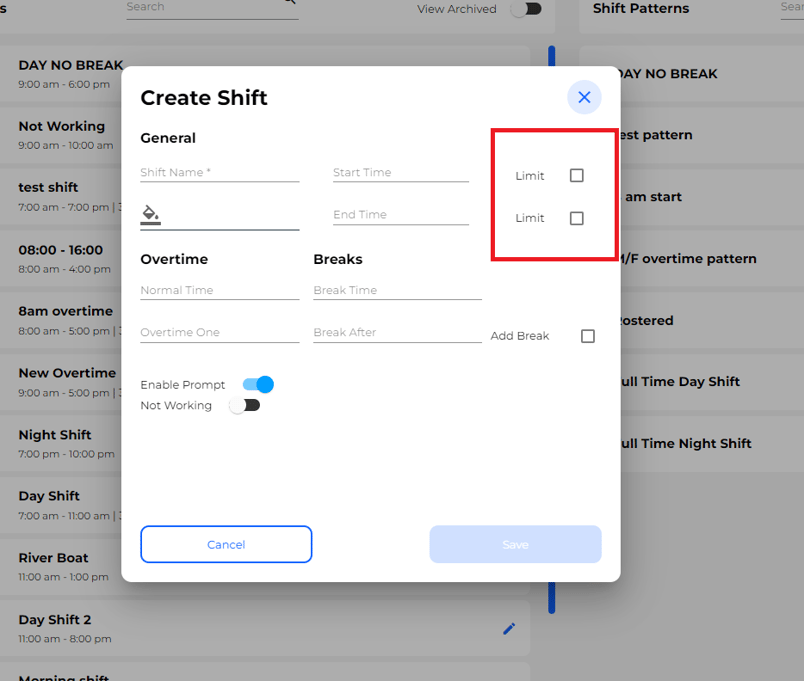Focus the Break After field
The width and height of the screenshot is (804, 681).
click(397, 331)
